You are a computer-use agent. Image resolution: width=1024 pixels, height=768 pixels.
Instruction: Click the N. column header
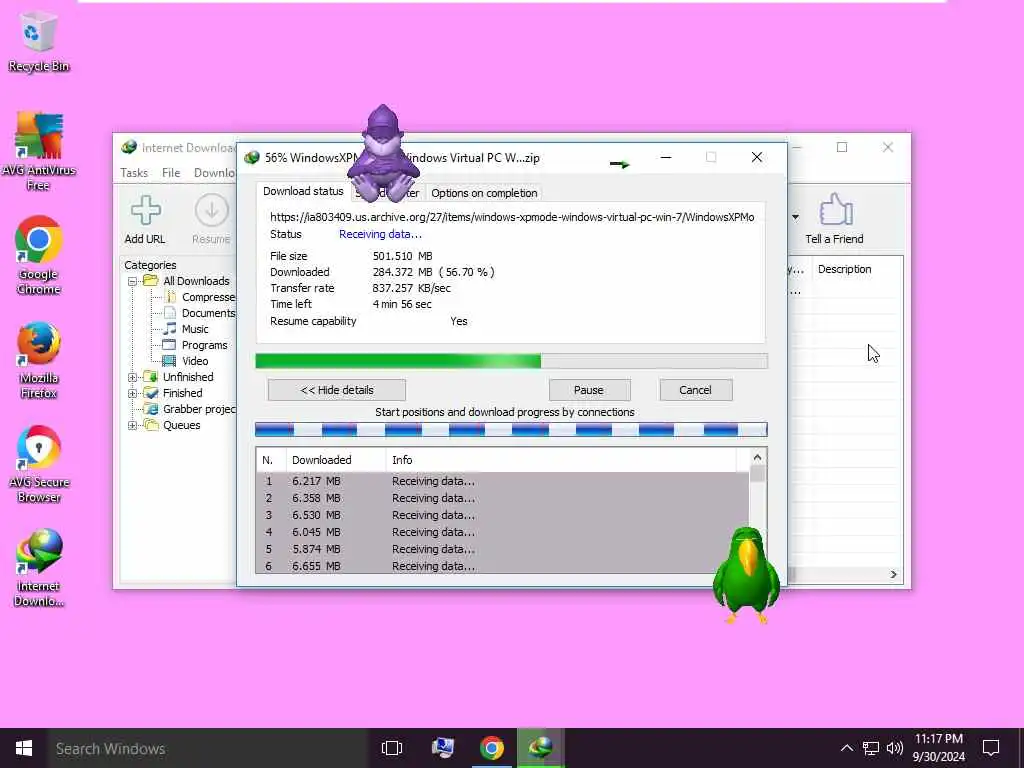click(x=271, y=460)
